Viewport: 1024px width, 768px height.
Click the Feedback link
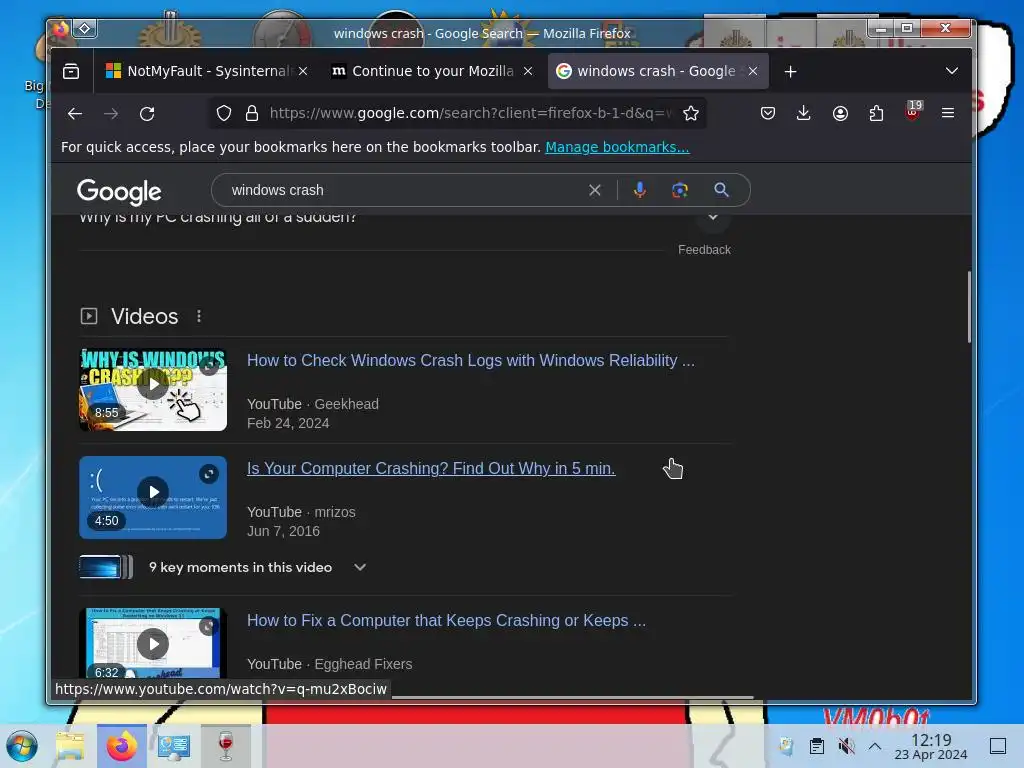(704, 249)
